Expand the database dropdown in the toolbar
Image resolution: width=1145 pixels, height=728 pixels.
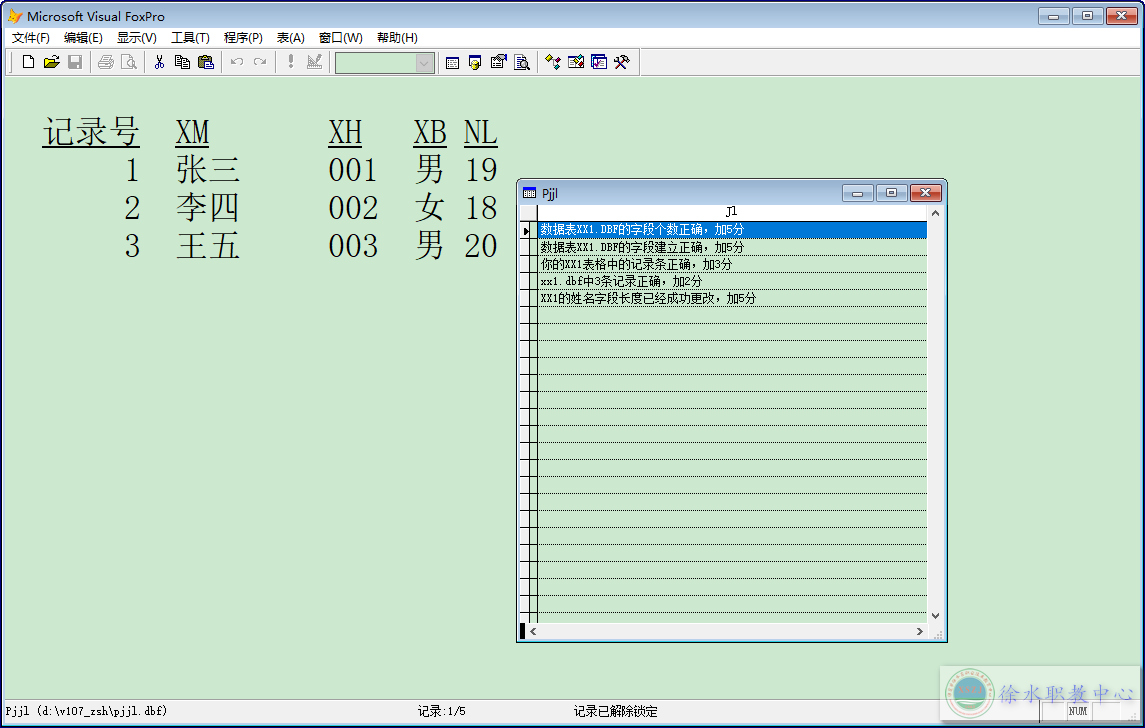(x=424, y=63)
